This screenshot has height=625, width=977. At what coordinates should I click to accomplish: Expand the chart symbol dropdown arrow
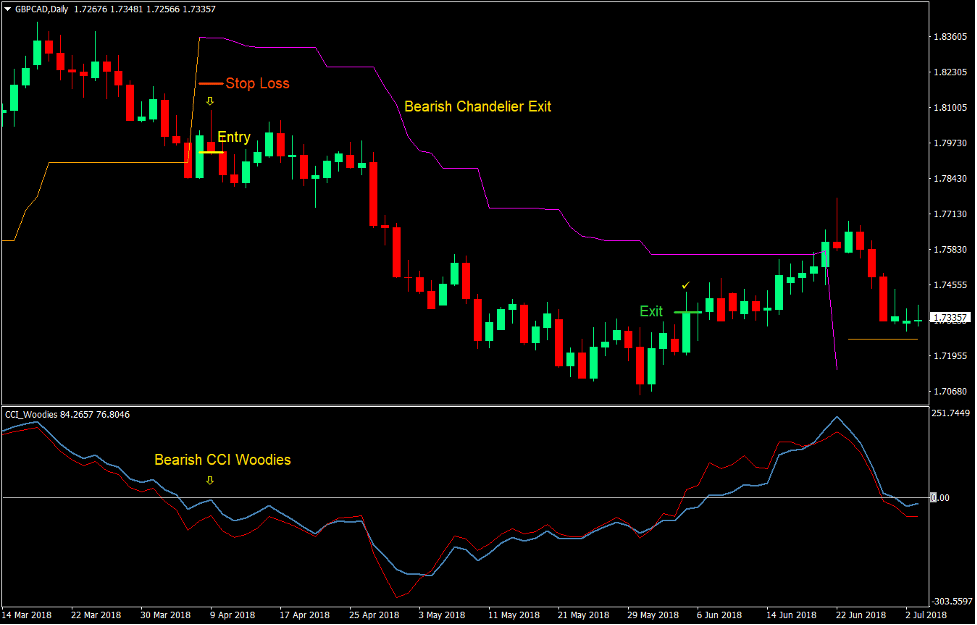pos(8,8)
